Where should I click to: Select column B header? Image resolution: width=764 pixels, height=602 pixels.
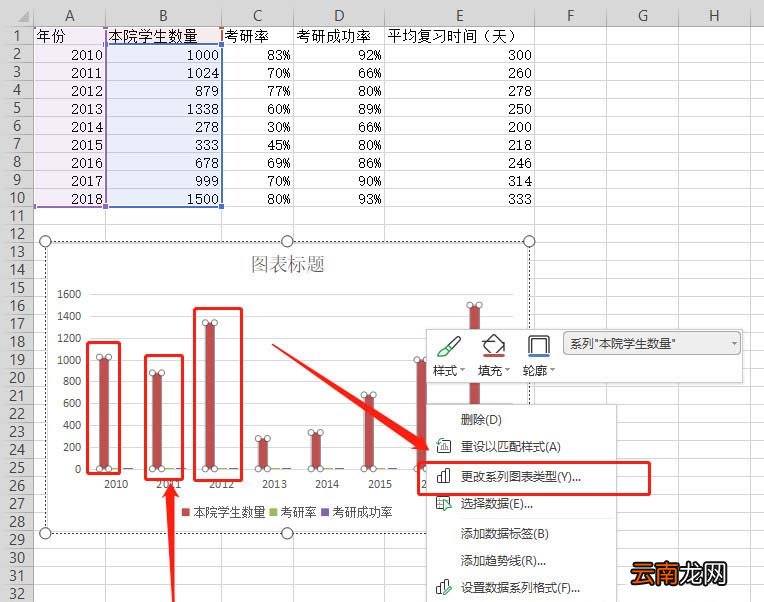coord(163,16)
